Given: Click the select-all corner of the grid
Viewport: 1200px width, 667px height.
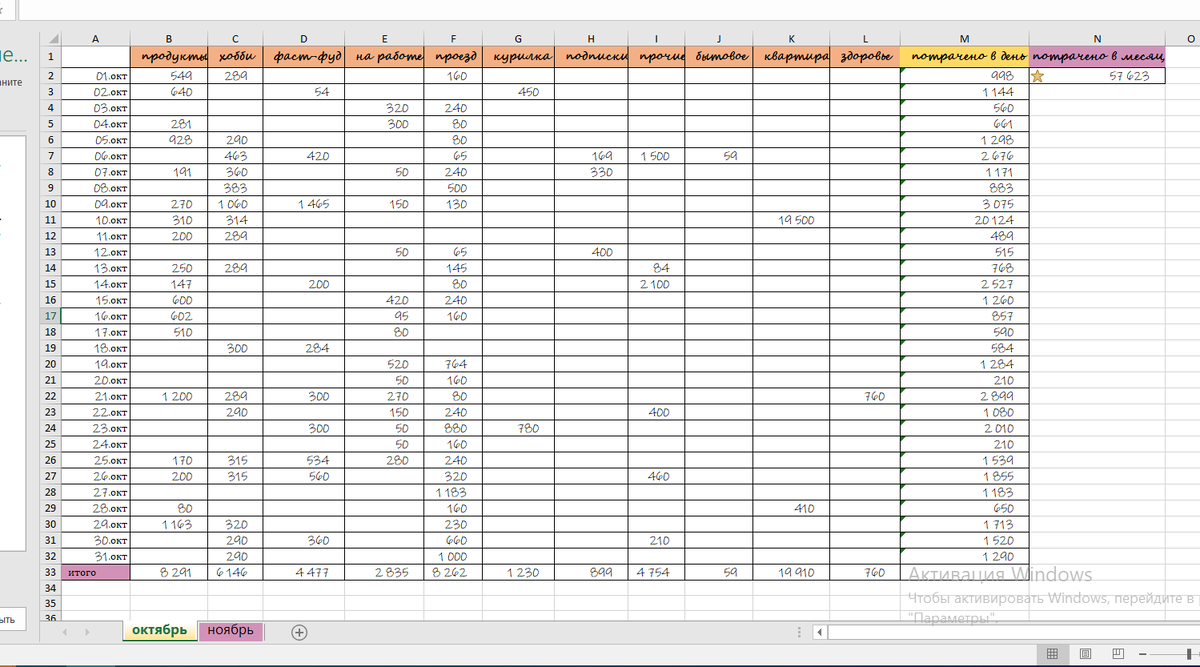Looking at the screenshot, I should [x=50, y=38].
